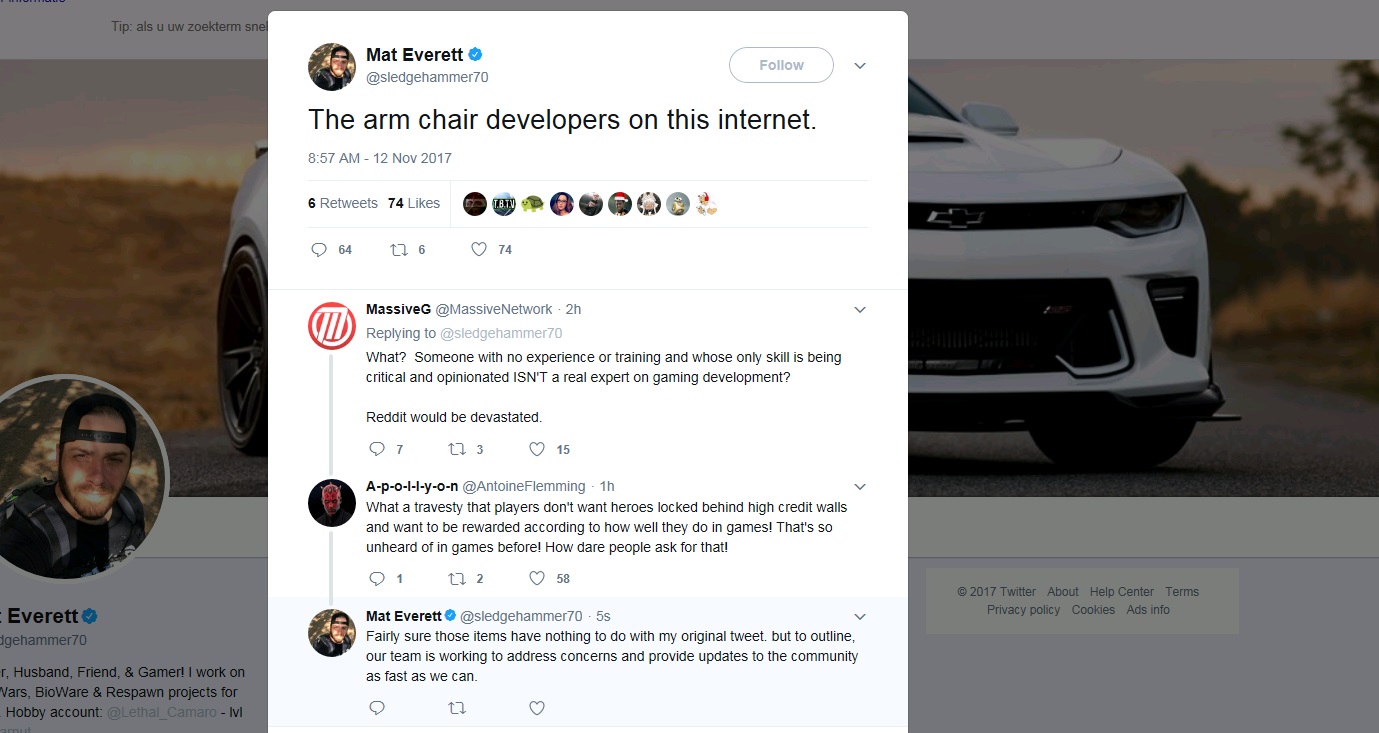
Task: Retweet the arm chair developers tweet
Action: [400, 250]
